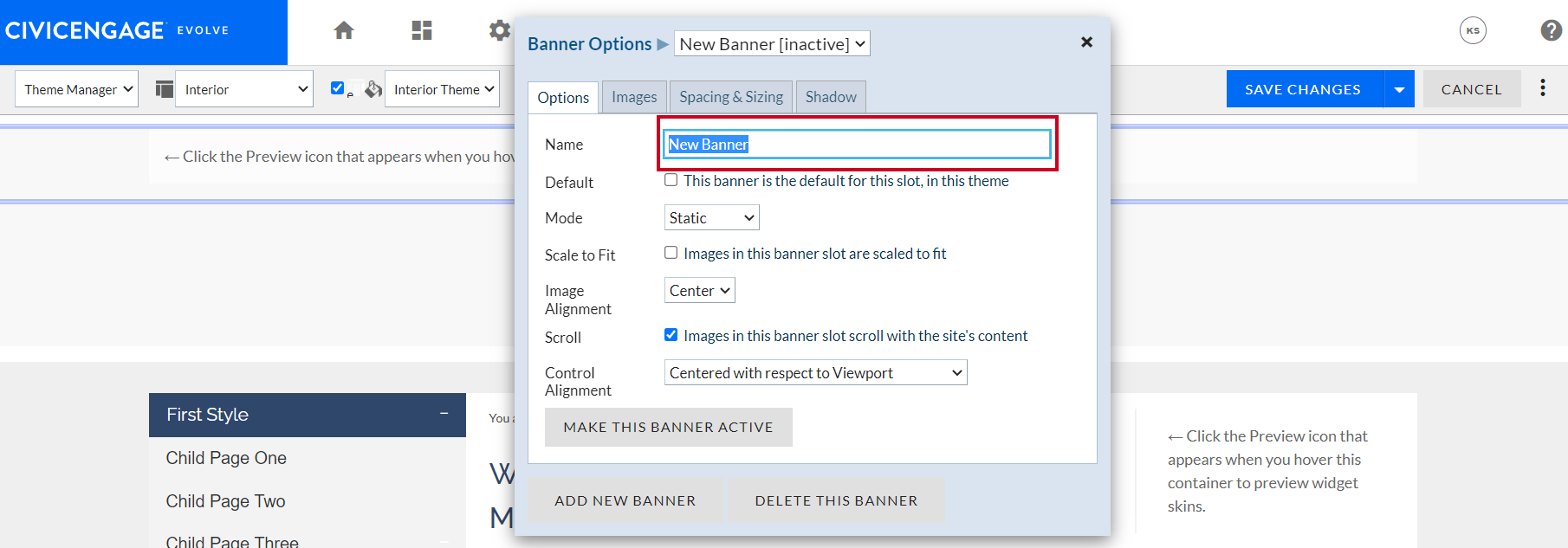Click Make This Banner Active button
The width and height of the screenshot is (1568, 548).
(669, 428)
